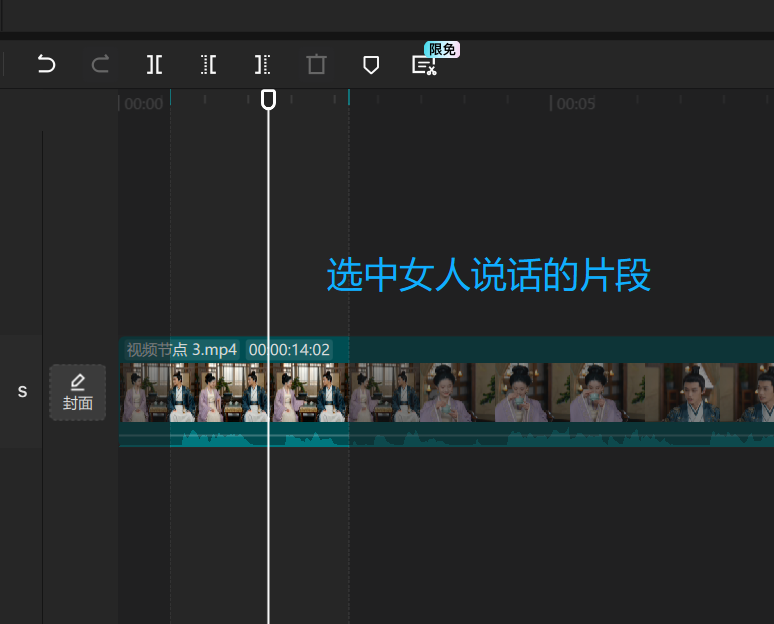Image resolution: width=774 pixels, height=624 pixels.
Task: Select the 视频节点 3.mp4 clip title
Action: 182,350
